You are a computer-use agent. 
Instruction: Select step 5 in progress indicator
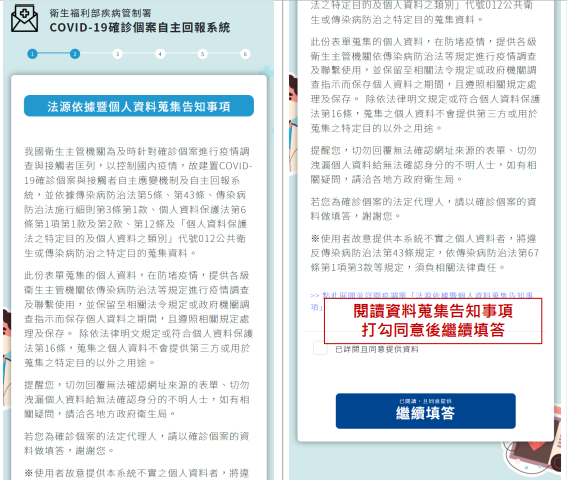tap(202, 54)
